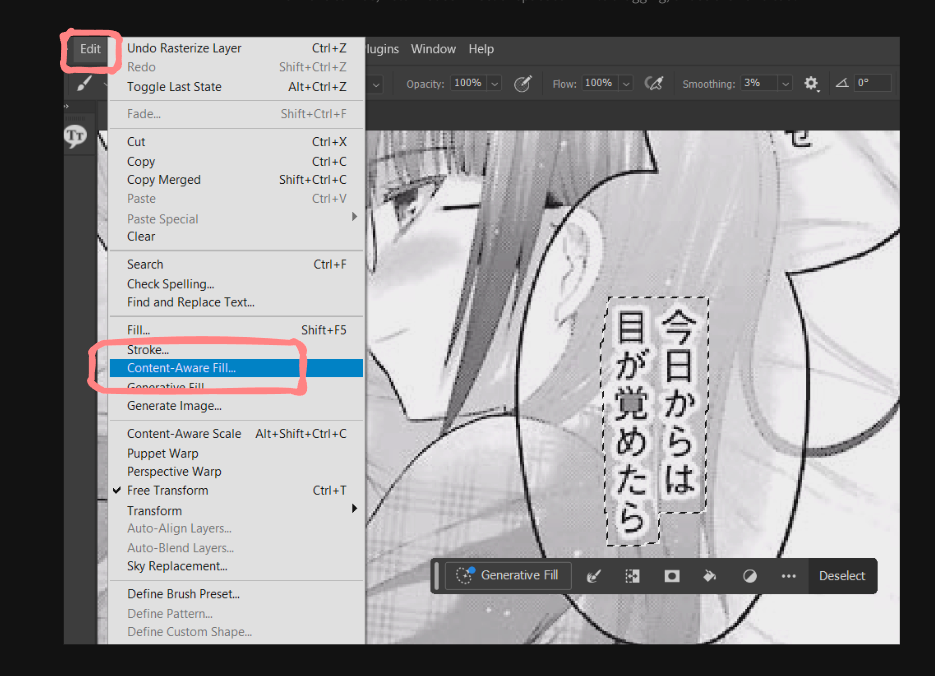Image resolution: width=935 pixels, height=676 pixels.
Task: Create mask from selection icon
Action: [x=672, y=576]
